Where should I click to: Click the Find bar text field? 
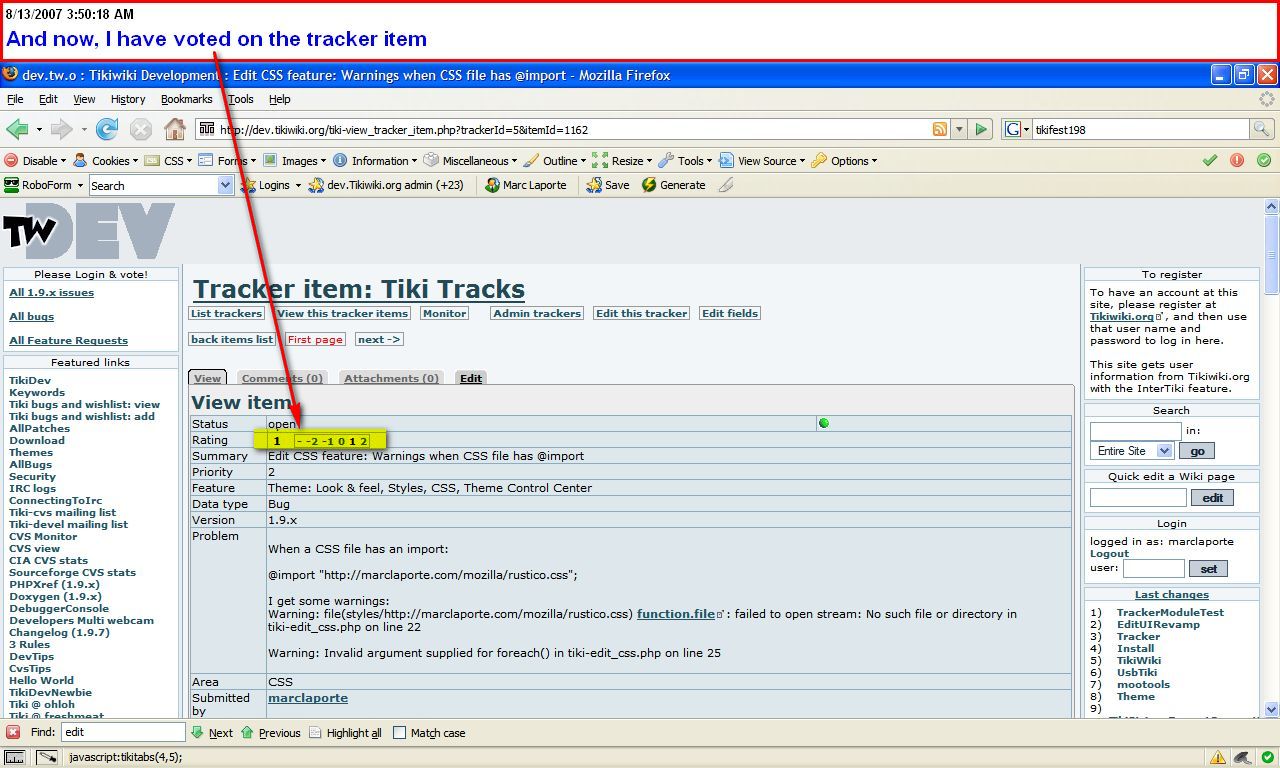pos(123,732)
